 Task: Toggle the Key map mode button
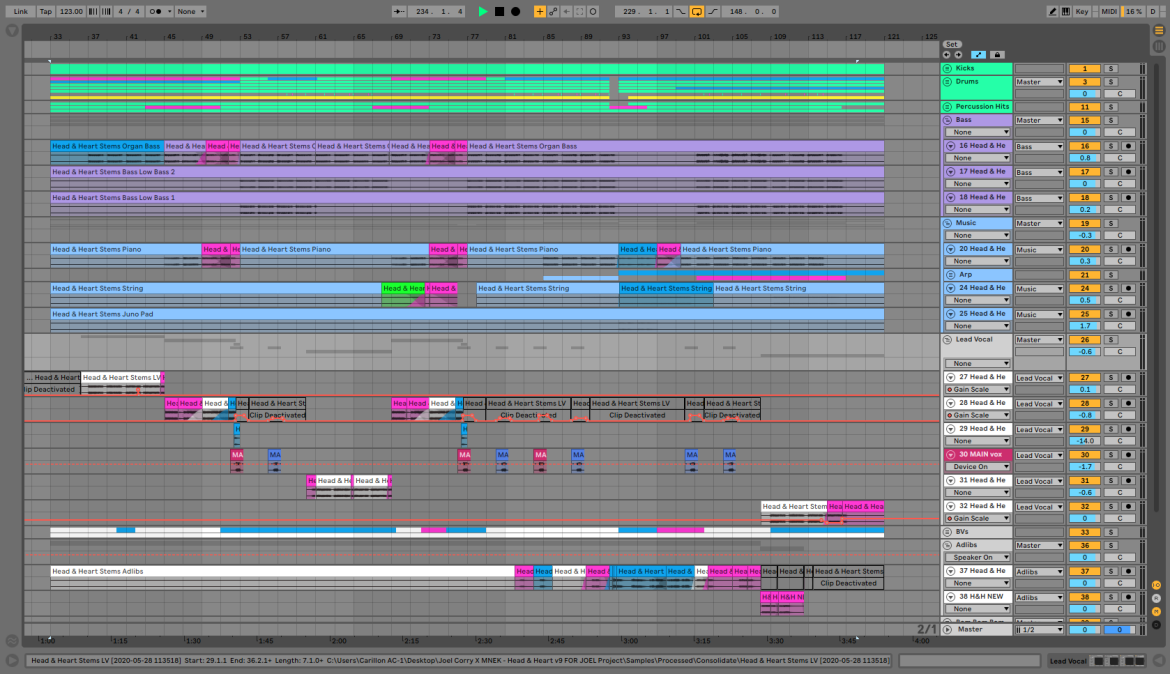tap(1081, 11)
